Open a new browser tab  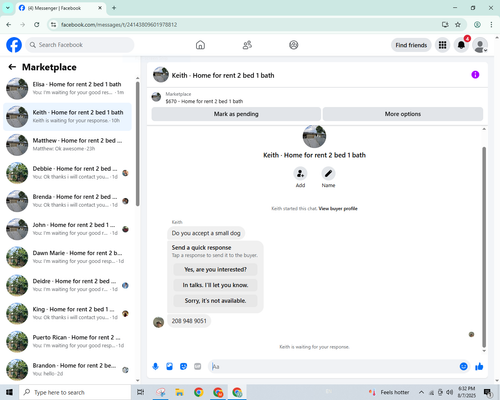[x=114, y=8]
